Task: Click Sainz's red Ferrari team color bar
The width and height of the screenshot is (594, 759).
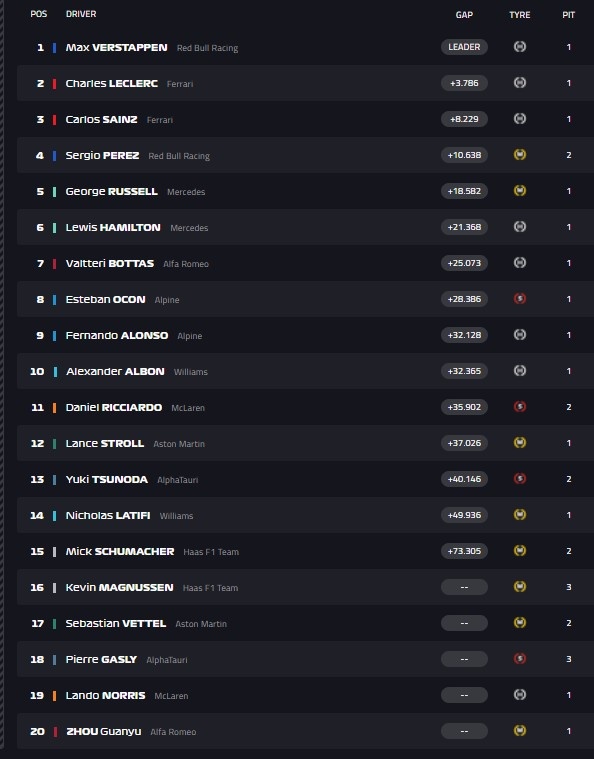Action: 54,120
